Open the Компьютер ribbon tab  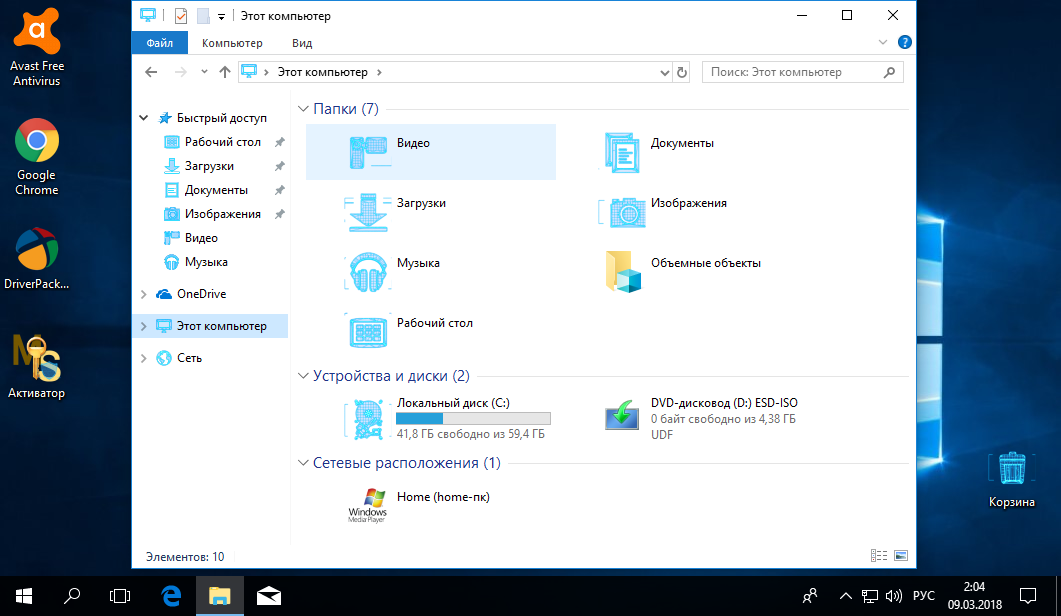(x=232, y=43)
